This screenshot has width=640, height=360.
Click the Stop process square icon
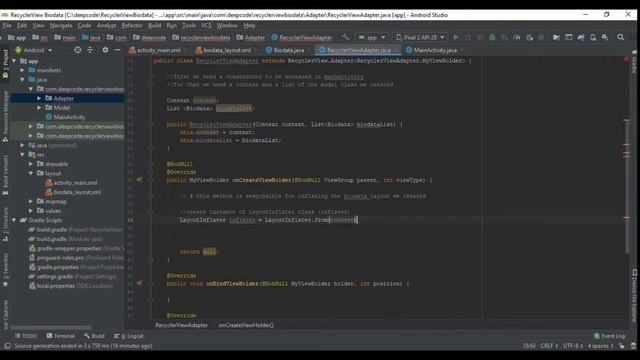(x=541, y=37)
